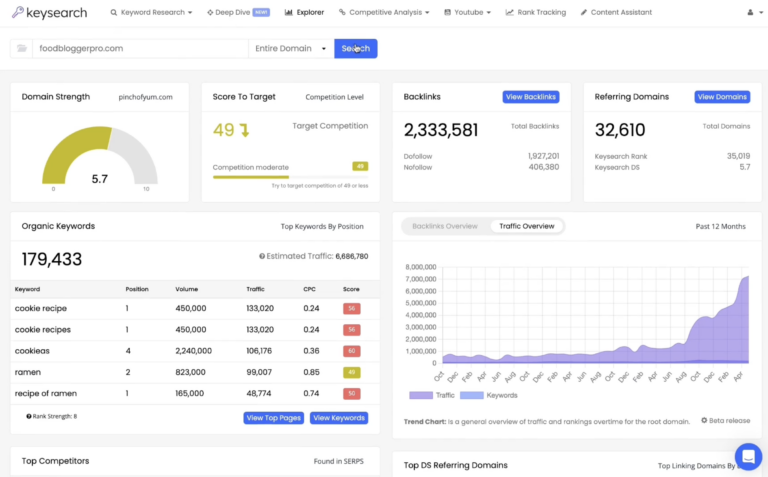Viewport: 768px width, 477px height.
Task: Click the score badge 50 for recipe of ramen
Action: click(x=351, y=393)
